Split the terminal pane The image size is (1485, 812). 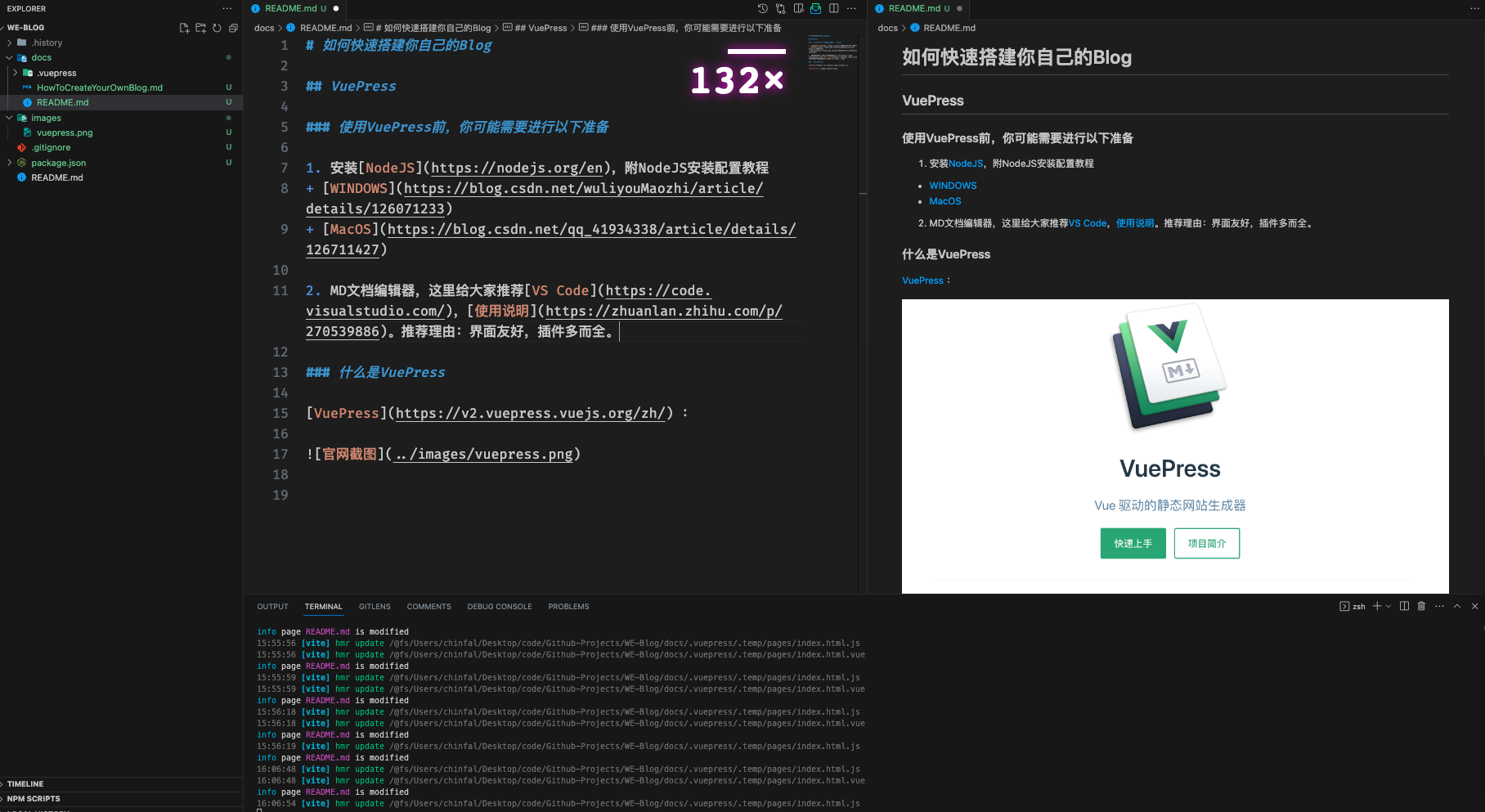pos(1404,606)
